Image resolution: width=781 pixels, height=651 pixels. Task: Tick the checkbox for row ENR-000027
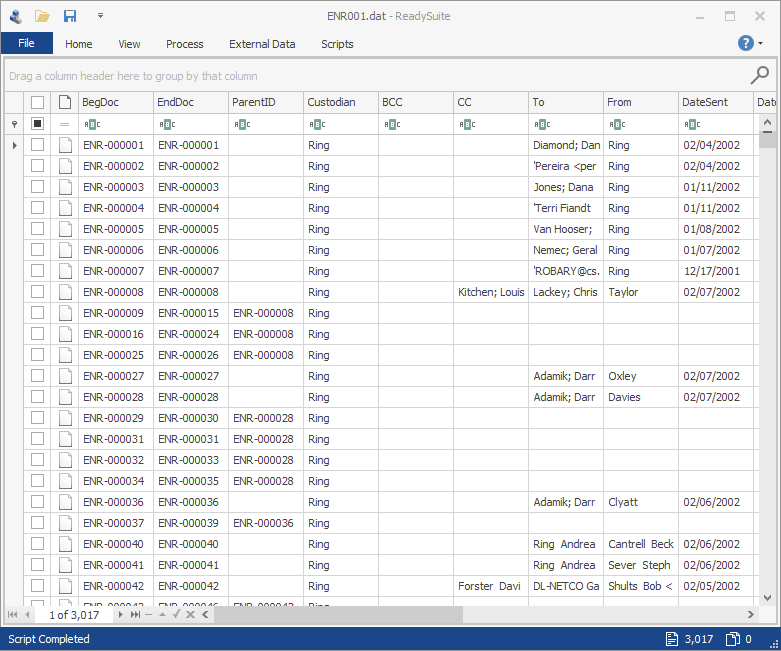point(37,376)
